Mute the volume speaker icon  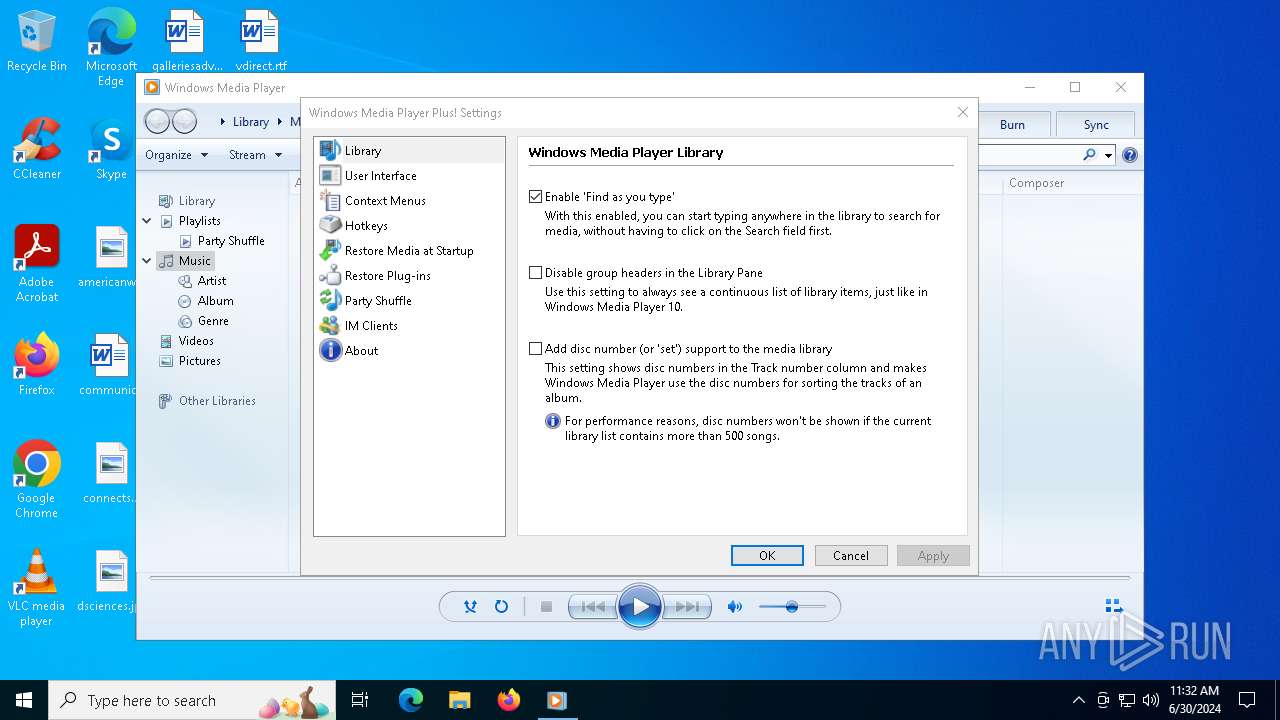click(x=735, y=607)
